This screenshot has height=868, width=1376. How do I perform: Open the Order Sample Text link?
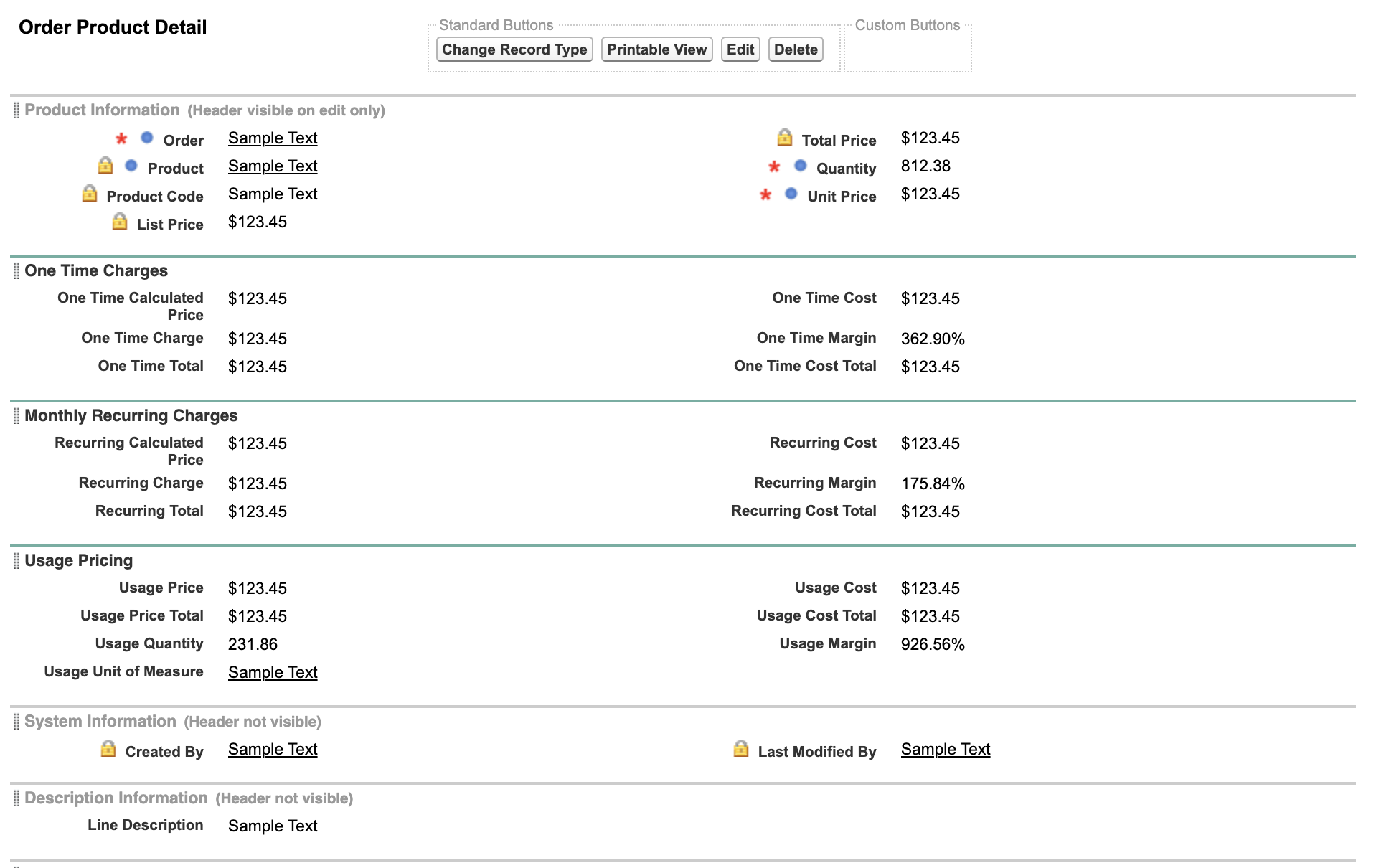(x=273, y=138)
